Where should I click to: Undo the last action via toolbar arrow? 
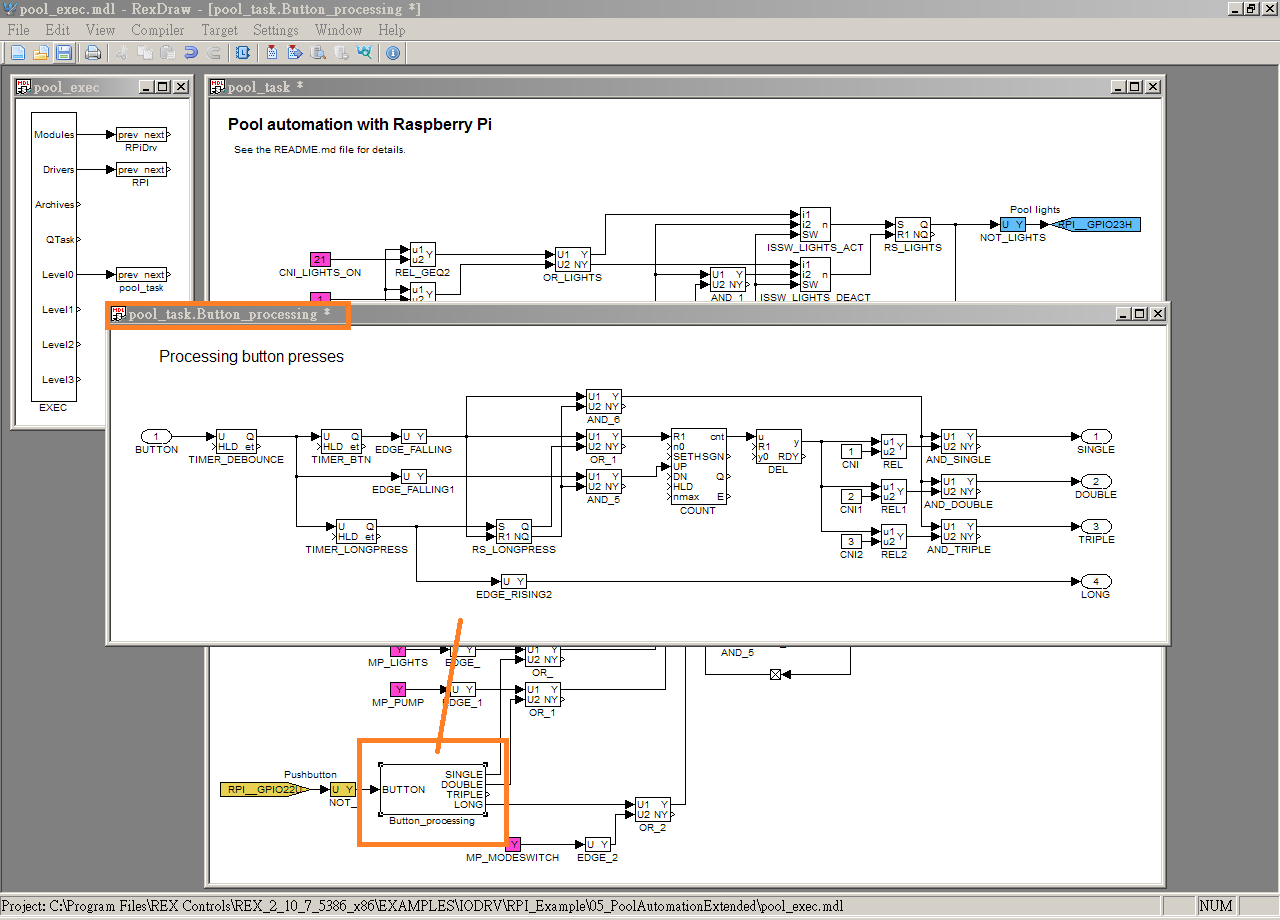pyautogui.click(x=190, y=52)
